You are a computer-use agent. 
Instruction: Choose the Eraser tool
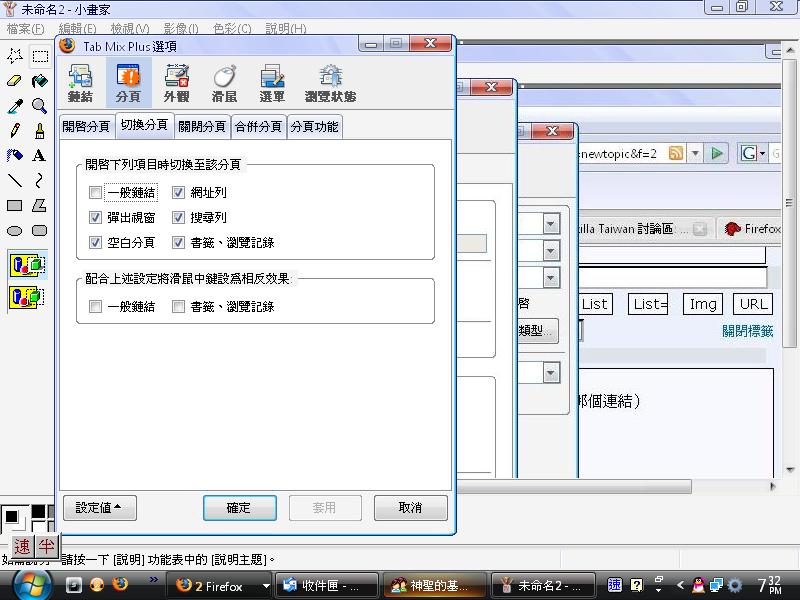click(x=15, y=81)
